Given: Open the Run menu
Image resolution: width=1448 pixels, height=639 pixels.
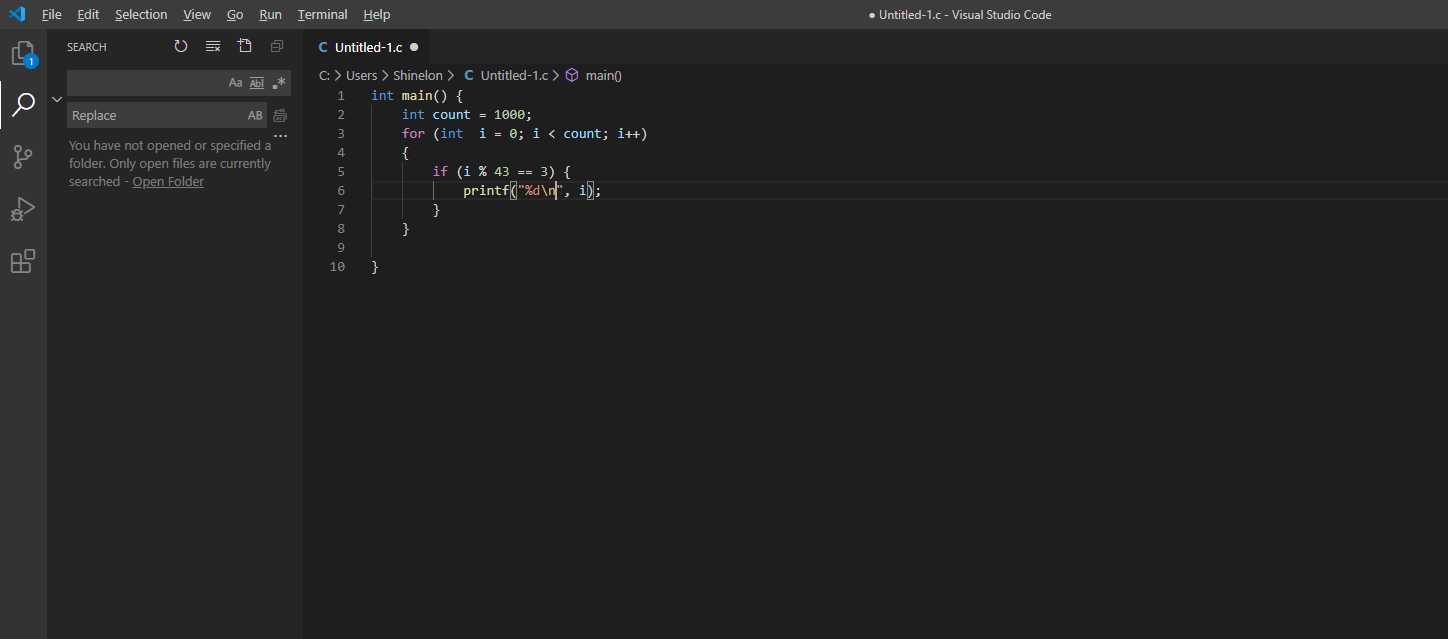Looking at the screenshot, I should pos(270,14).
